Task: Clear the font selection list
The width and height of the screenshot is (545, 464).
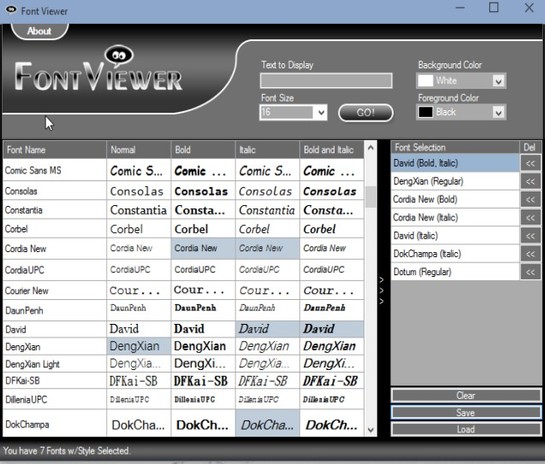Action: coord(466,396)
